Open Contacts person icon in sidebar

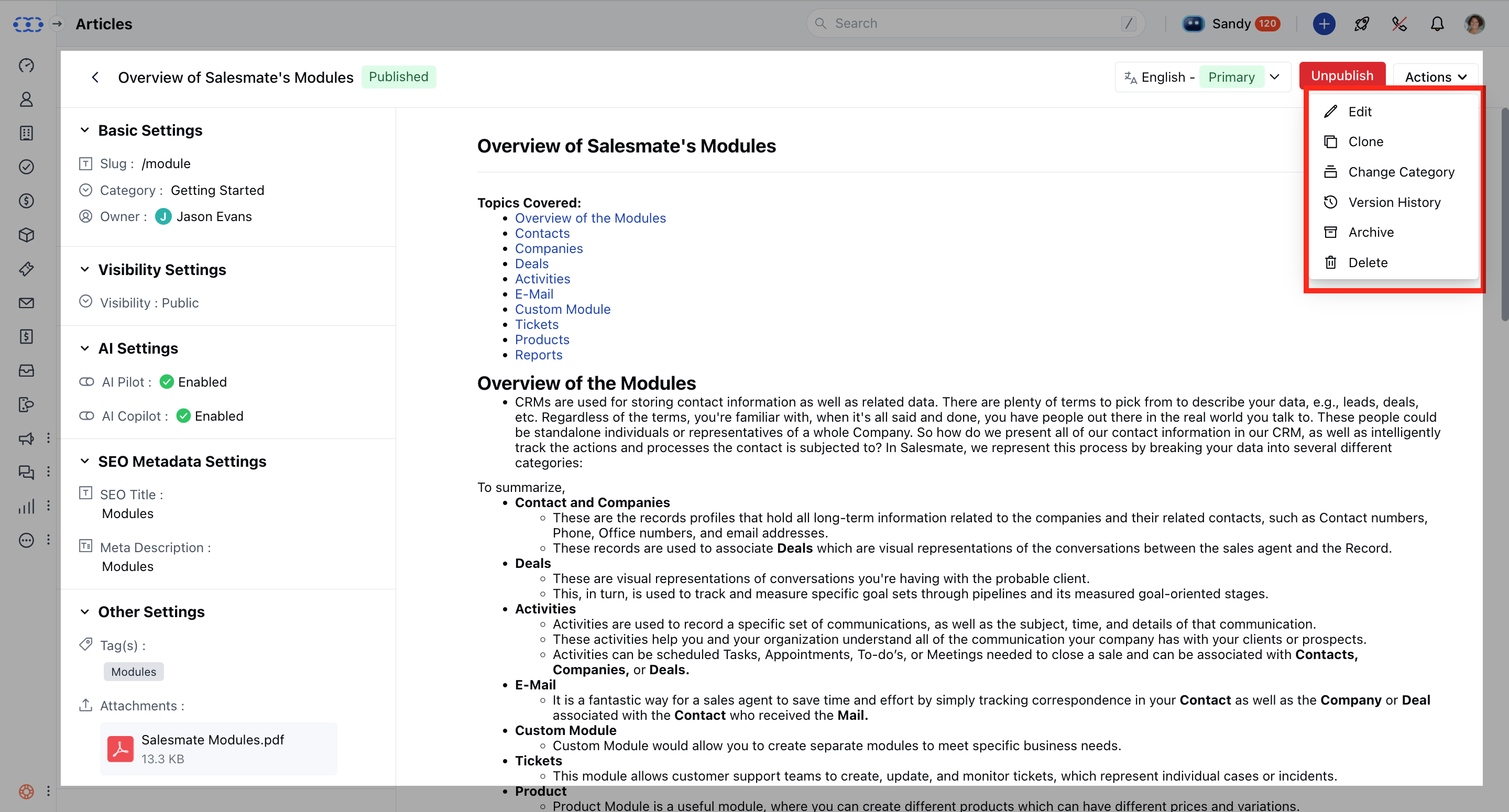[26, 99]
